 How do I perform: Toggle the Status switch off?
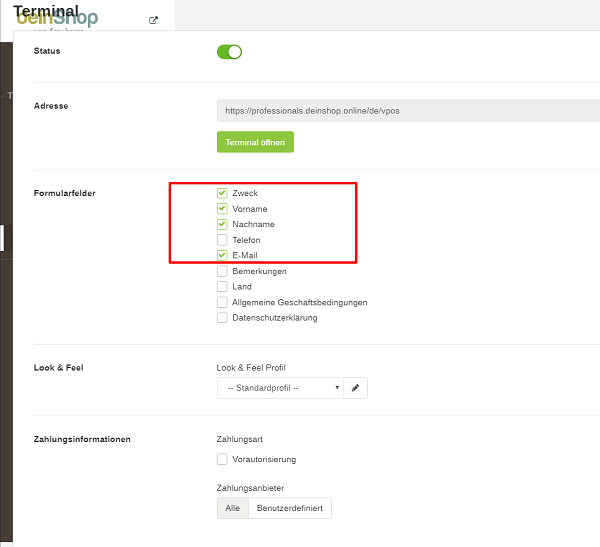pos(229,52)
